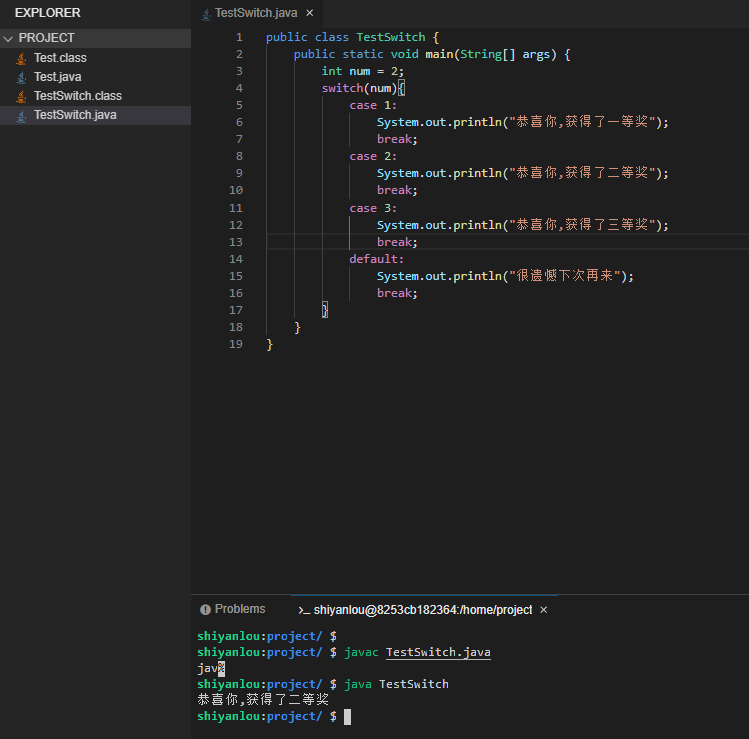Click highlighted closing brace on line 17
The height and width of the screenshot is (739, 749).
tap(325, 311)
